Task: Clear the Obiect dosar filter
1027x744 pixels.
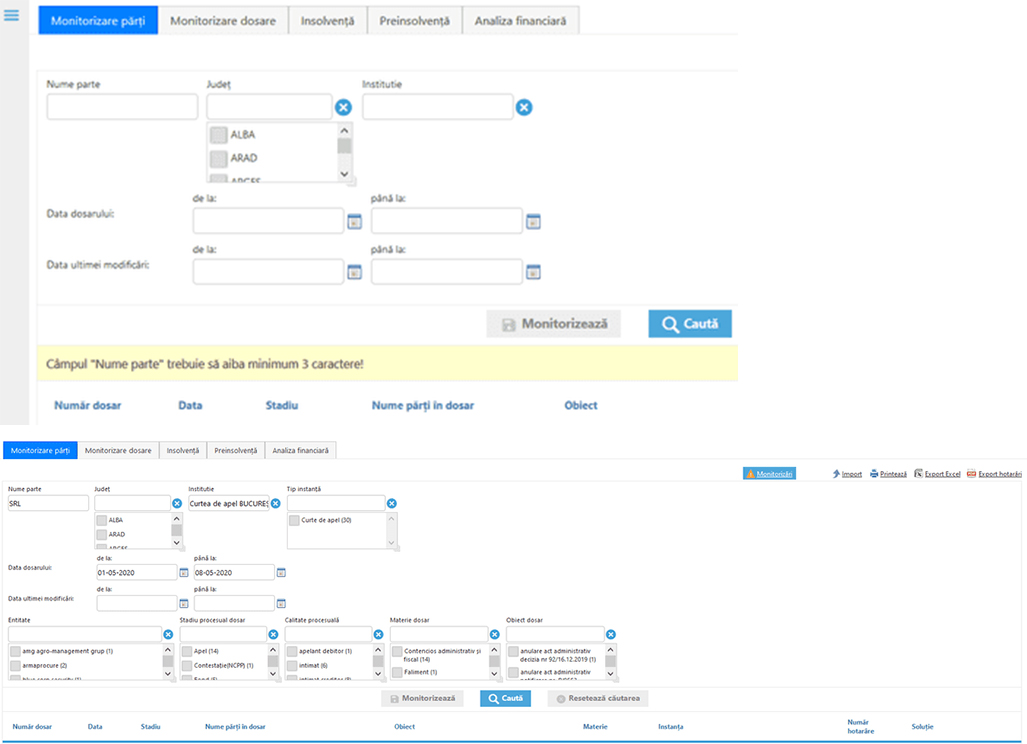Action: [x=610, y=634]
